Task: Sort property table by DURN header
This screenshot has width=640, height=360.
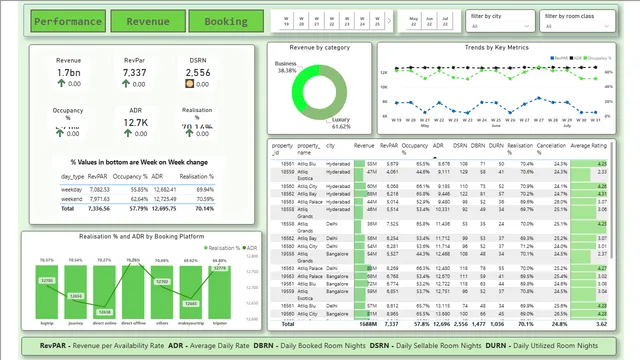Action: click(496, 146)
